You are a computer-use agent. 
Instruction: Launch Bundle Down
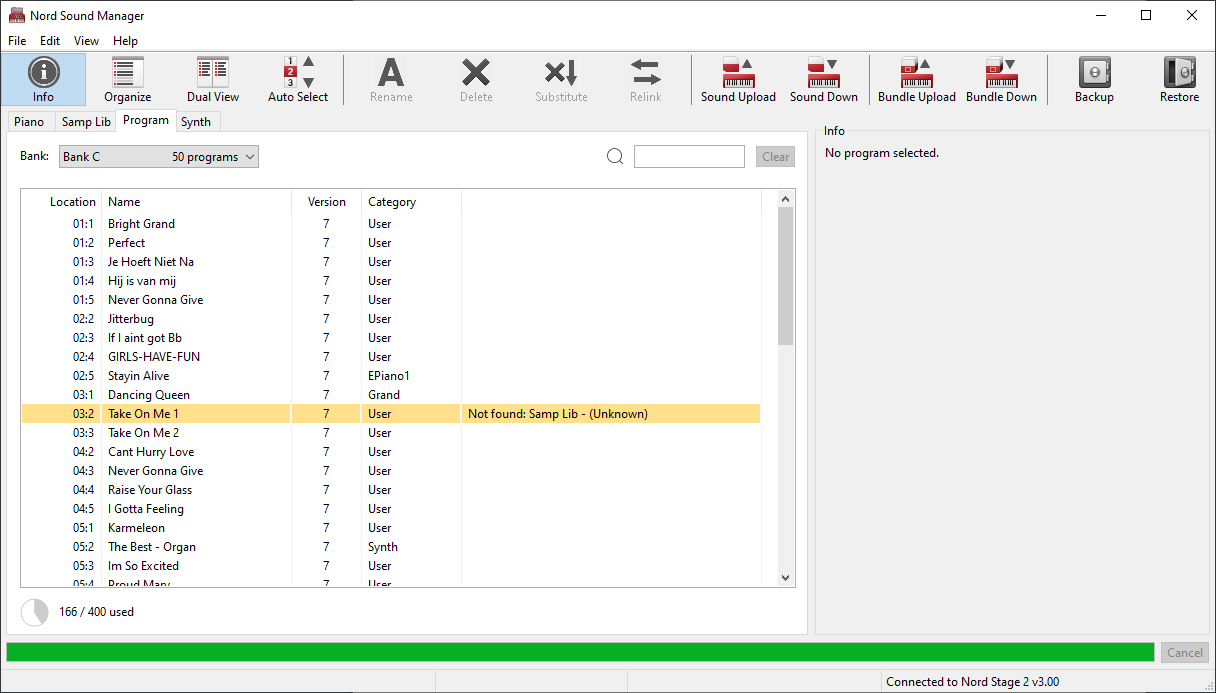pos(1001,79)
